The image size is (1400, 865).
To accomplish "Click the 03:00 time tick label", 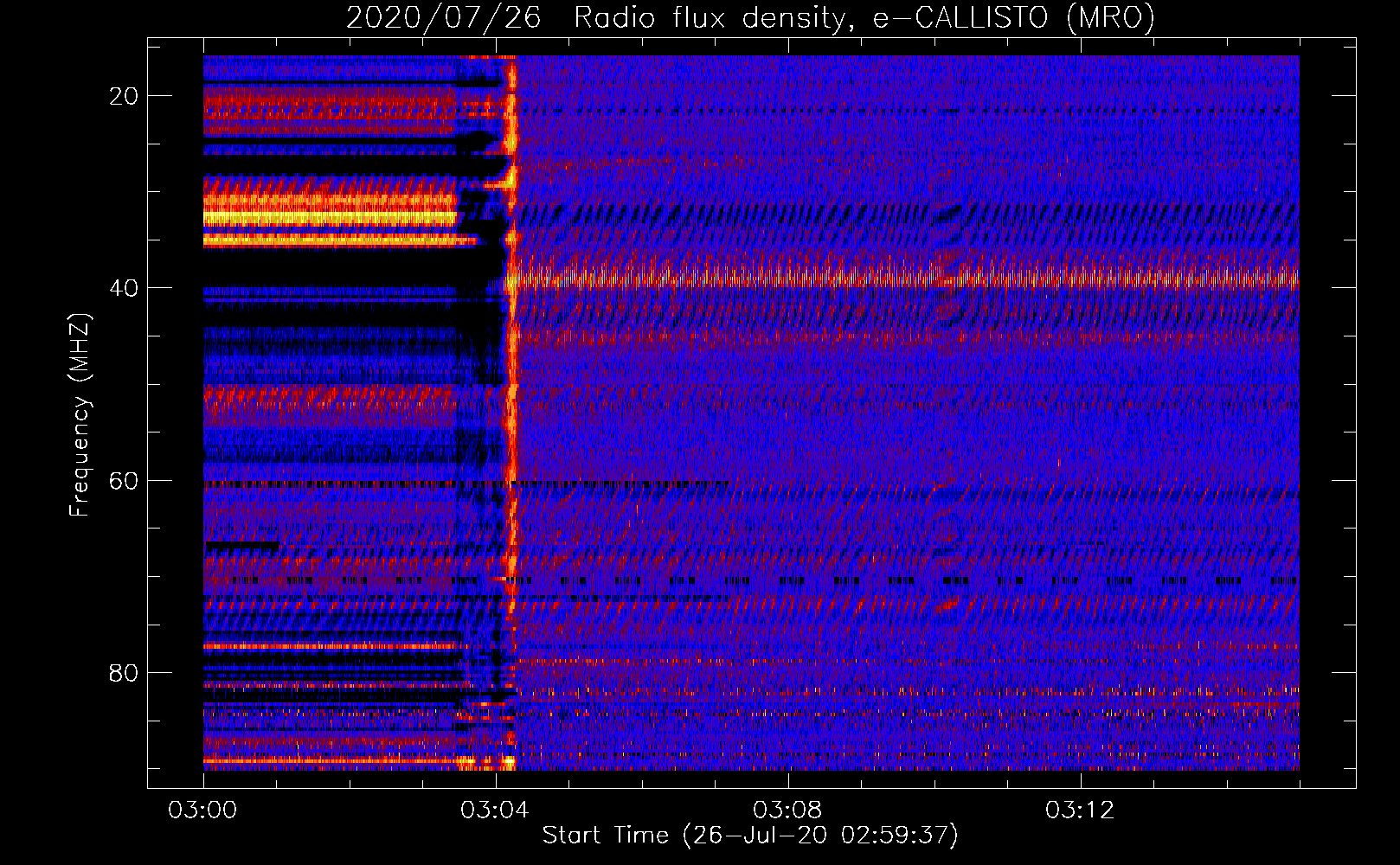I will (203, 811).
